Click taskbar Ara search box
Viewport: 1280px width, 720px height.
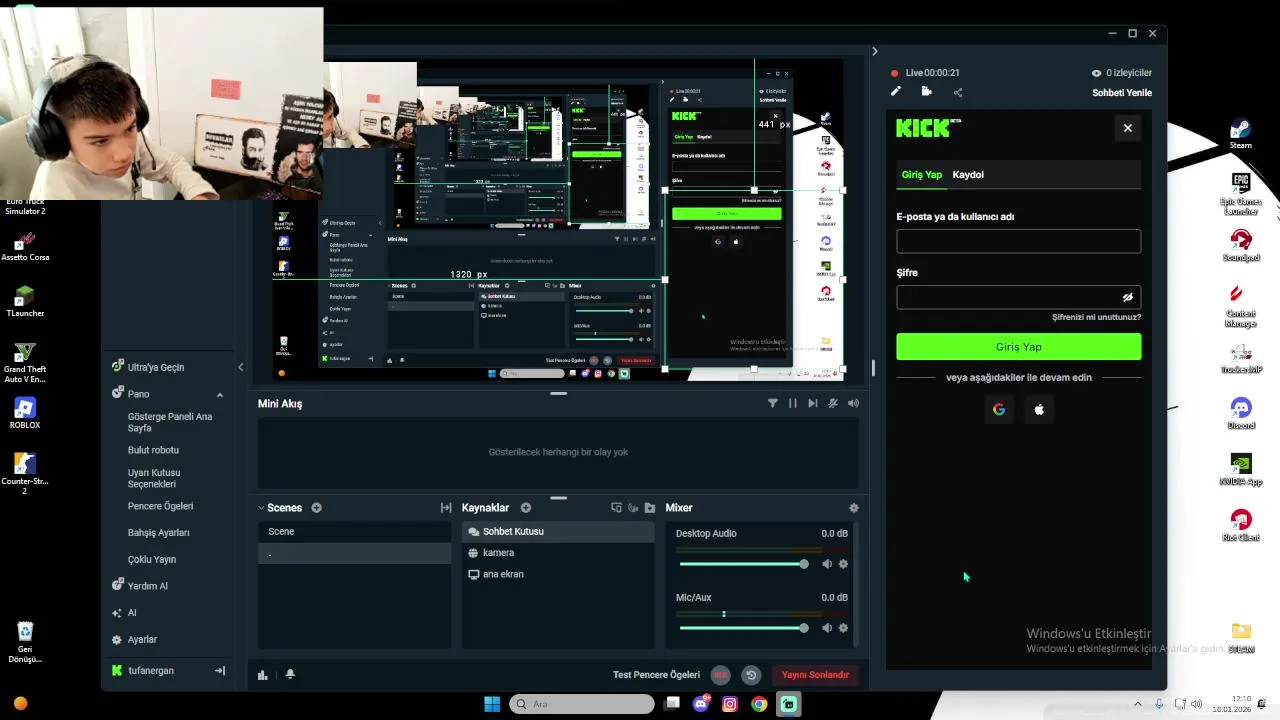[x=582, y=704]
